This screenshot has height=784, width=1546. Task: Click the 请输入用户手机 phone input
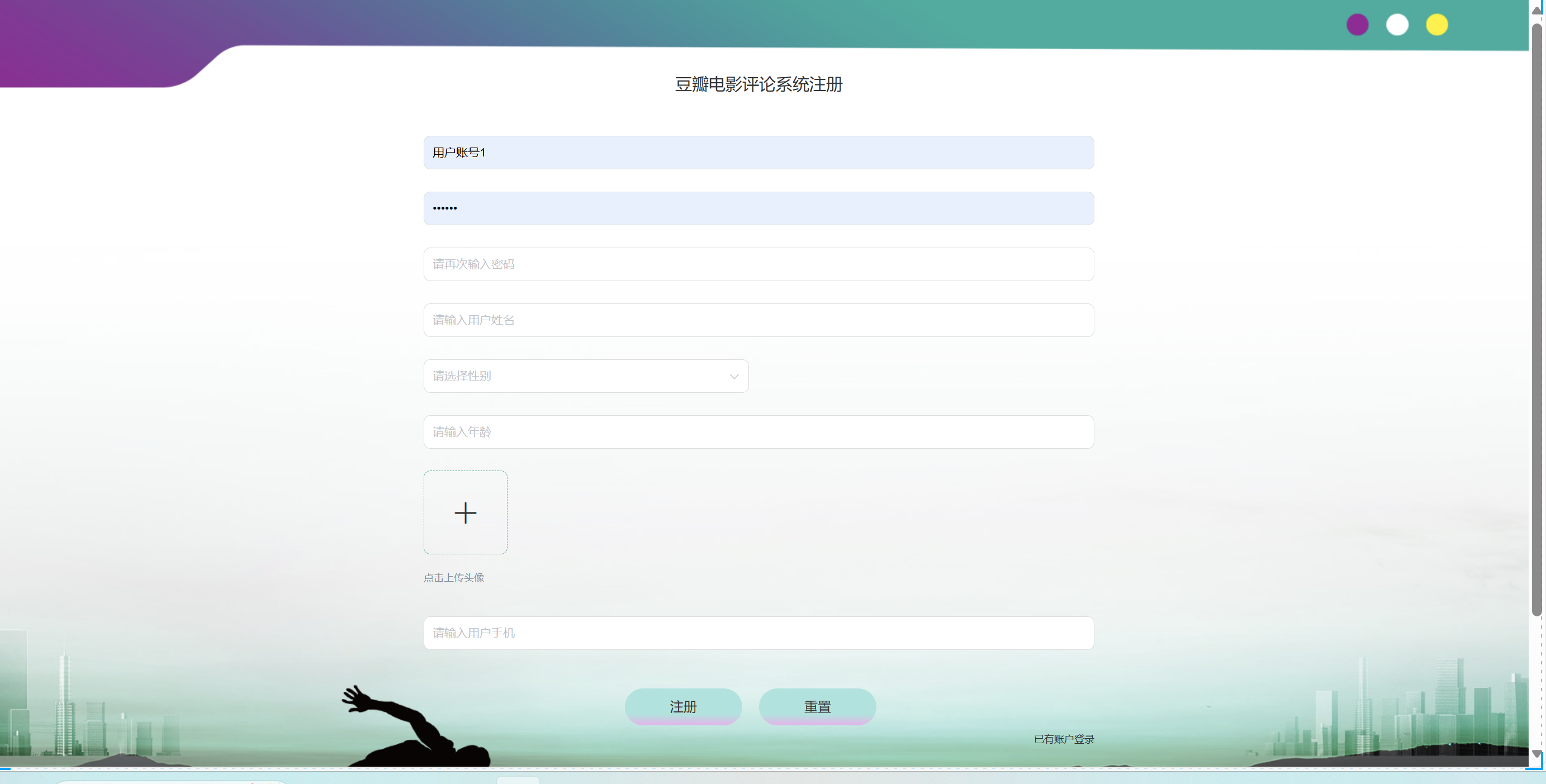pos(758,633)
